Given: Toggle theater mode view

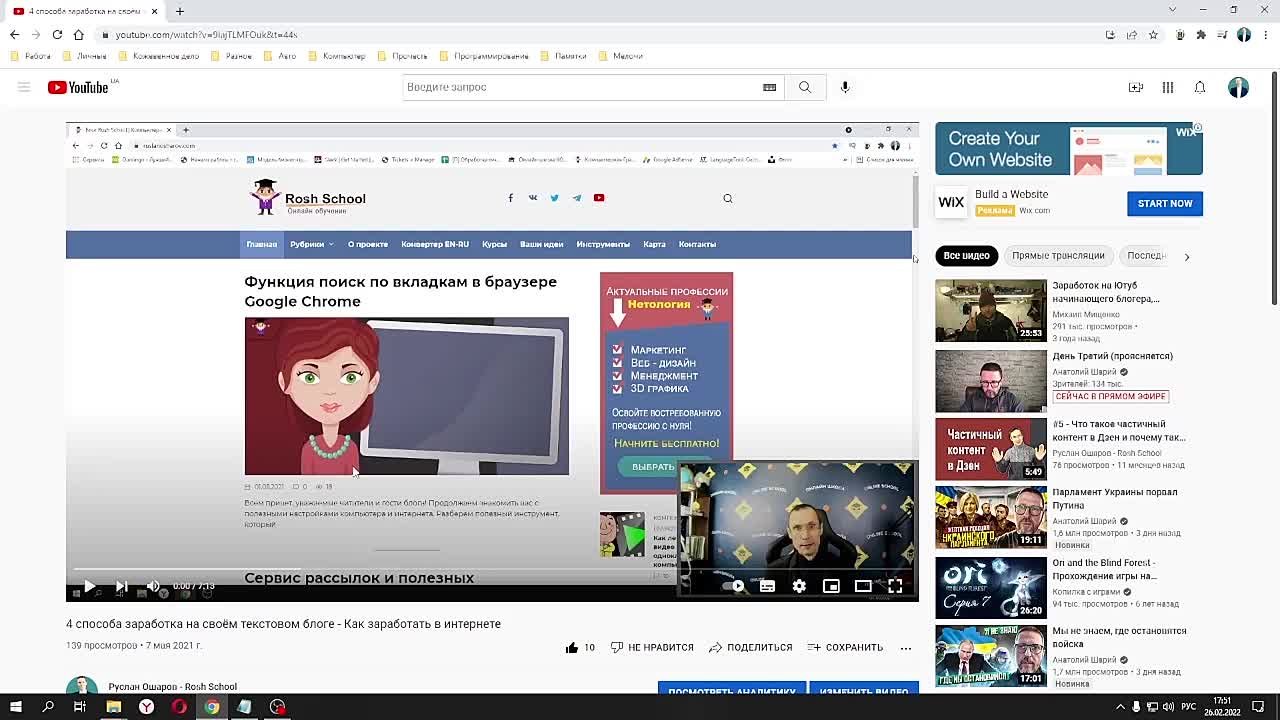Looking at the screenshot, I should [863, 587].
